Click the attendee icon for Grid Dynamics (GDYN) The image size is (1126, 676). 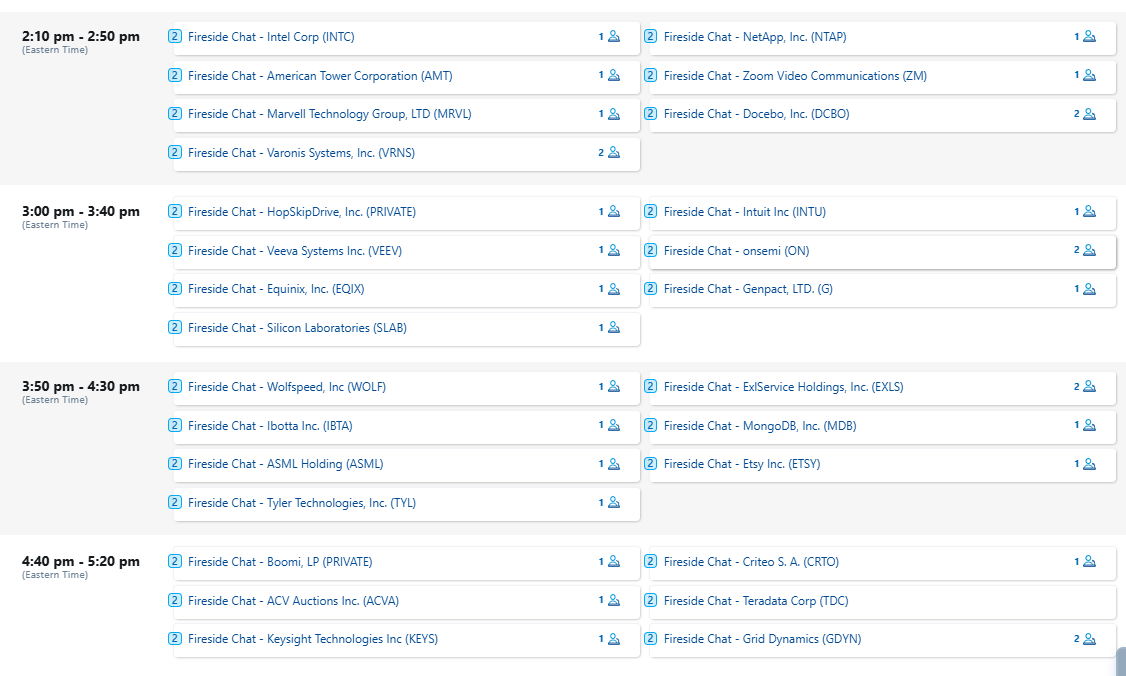(x=1089, y=639)
